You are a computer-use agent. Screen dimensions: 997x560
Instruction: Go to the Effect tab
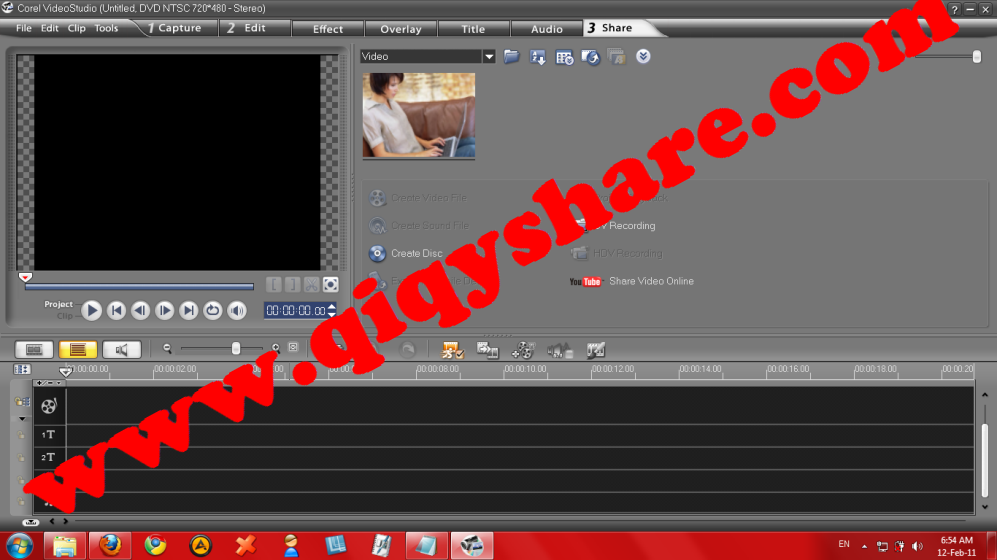327,29
